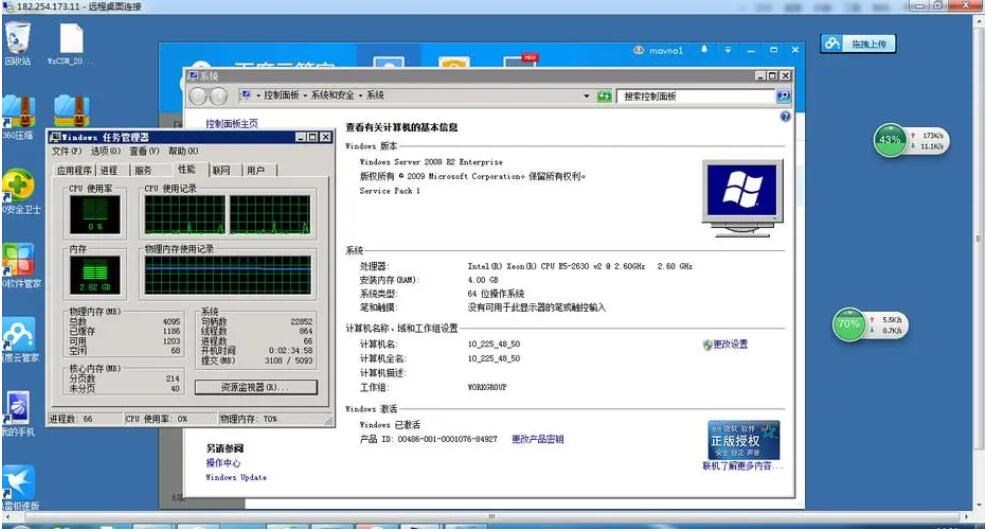Click the 43% green floating ball

pos(890,140)
